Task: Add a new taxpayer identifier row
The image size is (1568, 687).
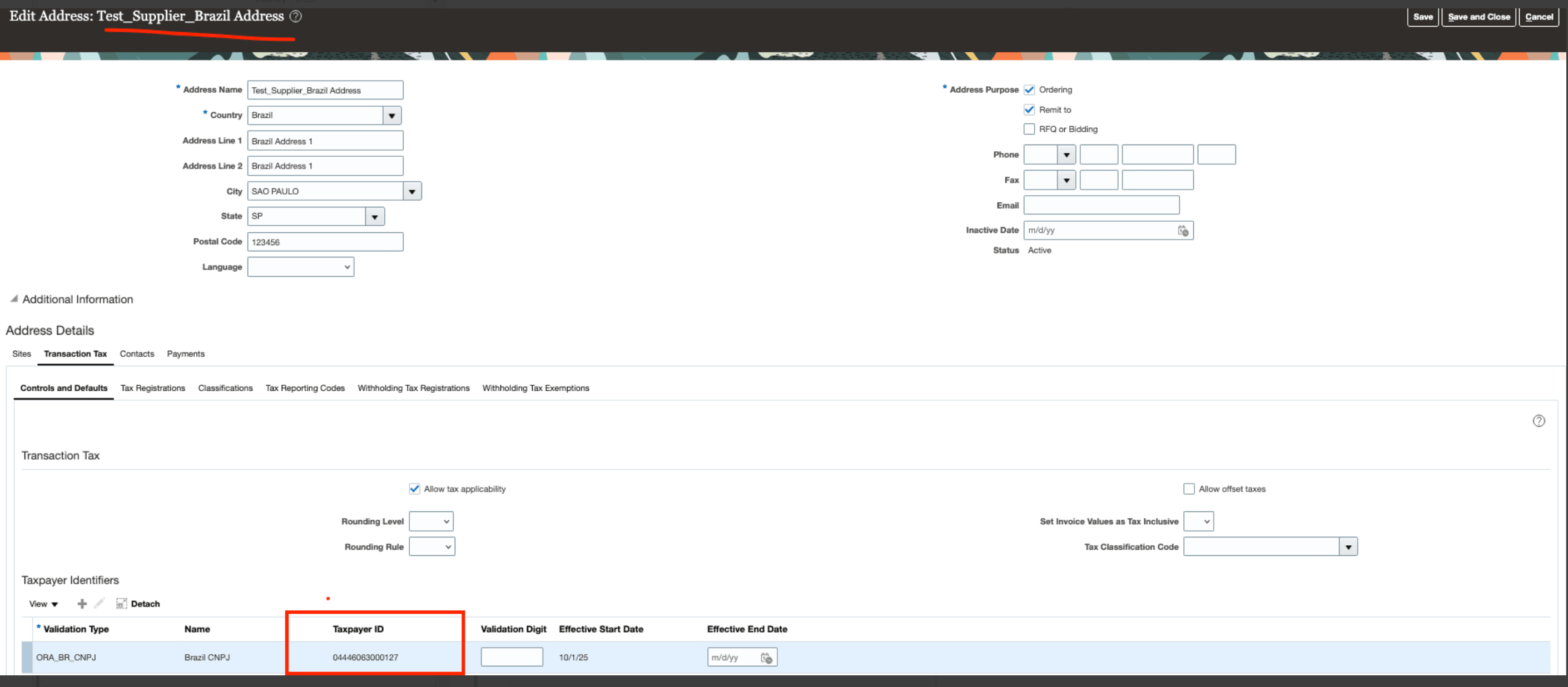Action: [x=82, y=603]
